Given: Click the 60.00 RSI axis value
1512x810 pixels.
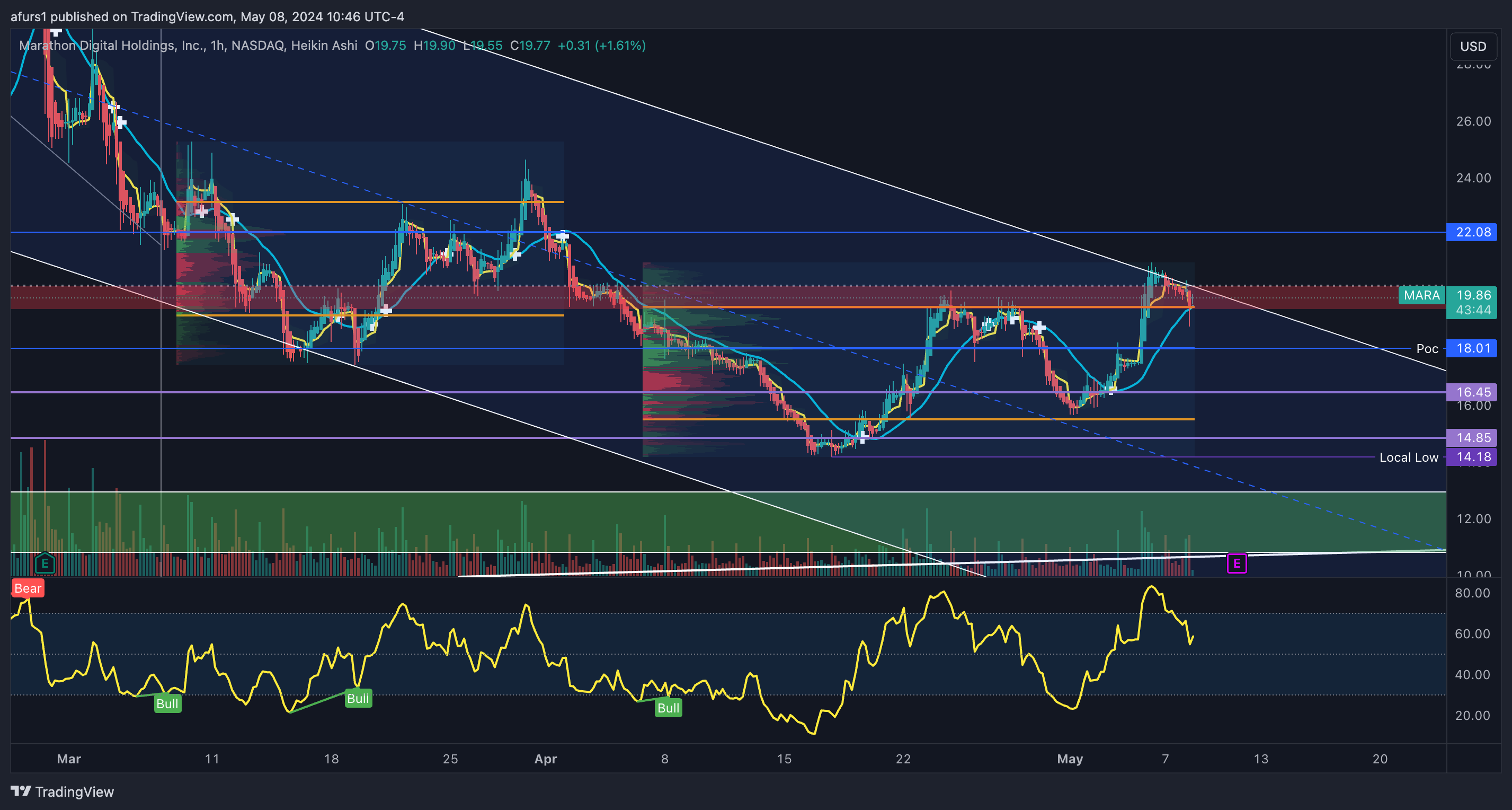Looking at the screenshot, I should [x=1472, y=634].
